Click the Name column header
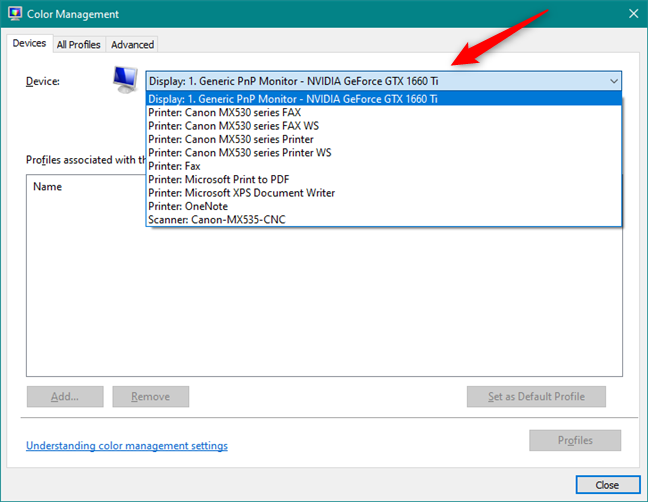 tap(48, 187)
